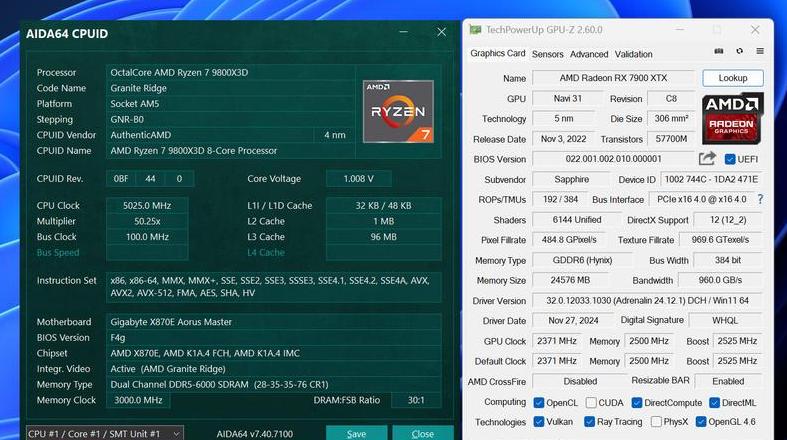This screenshot has width=787, height=440.
Task: Minimize the GPU-Z window
Action: point(680,30)
